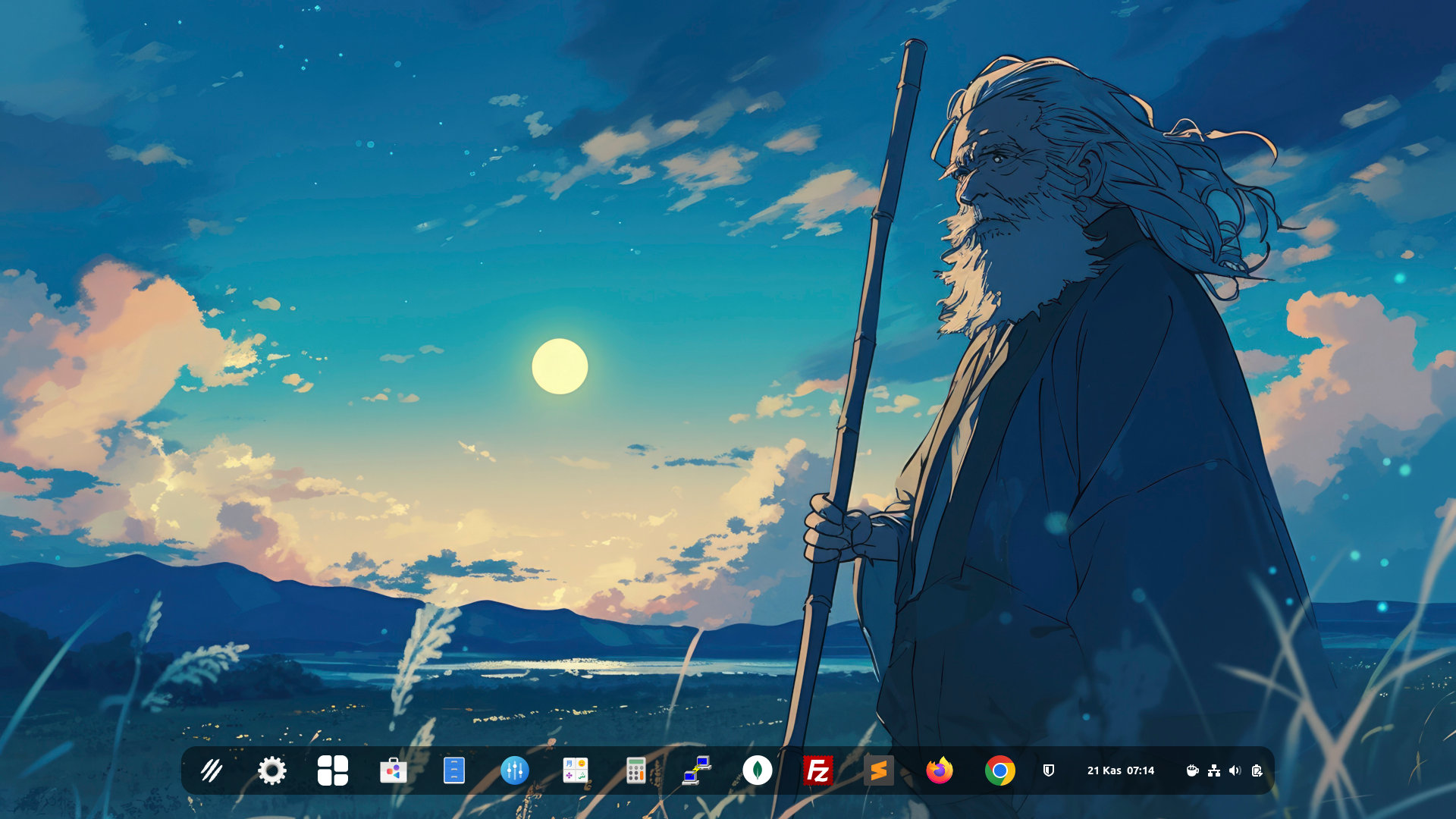Open the activities menu with slash-lines icon

[x=212, y=770]
